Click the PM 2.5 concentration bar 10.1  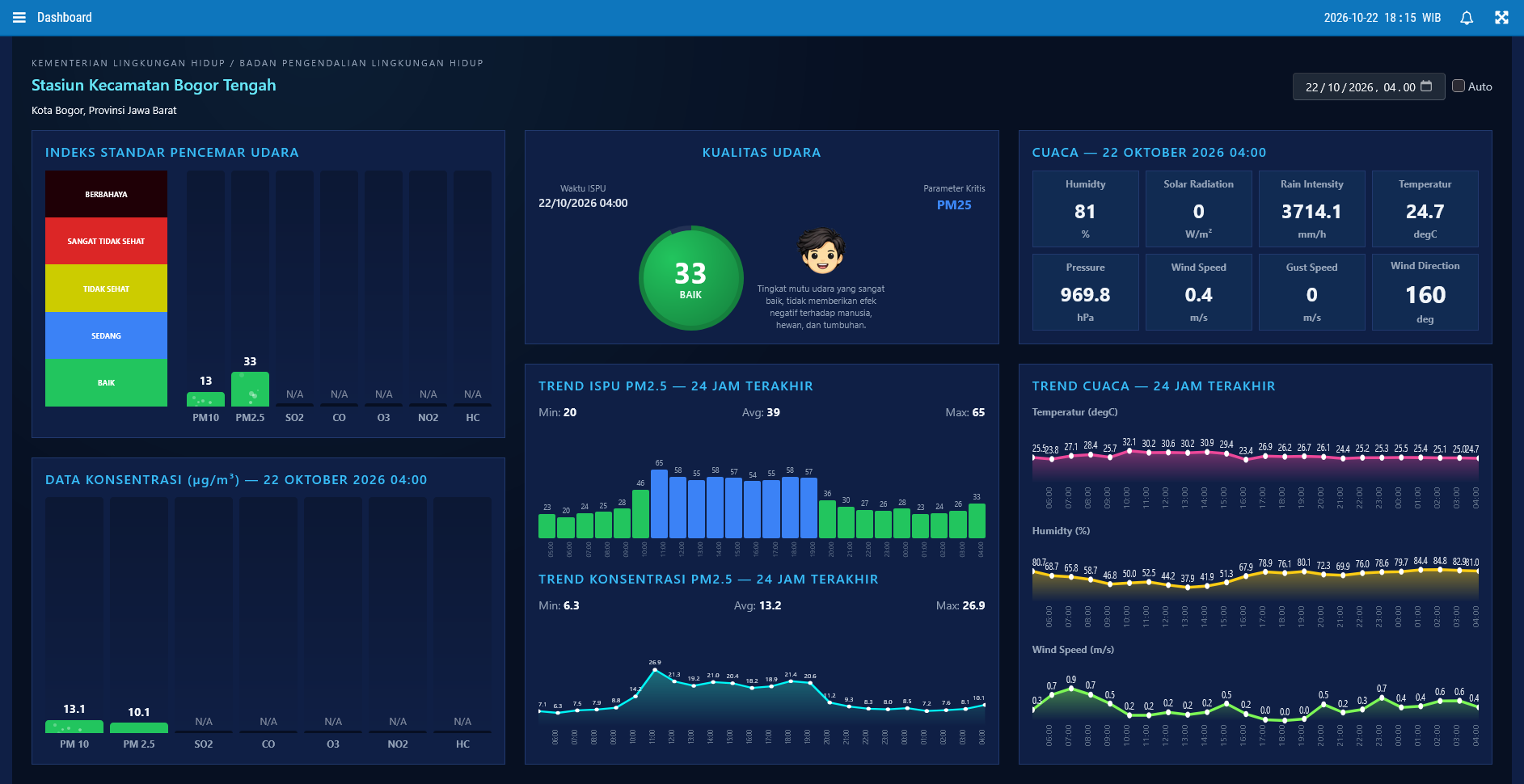pos(139,727)
